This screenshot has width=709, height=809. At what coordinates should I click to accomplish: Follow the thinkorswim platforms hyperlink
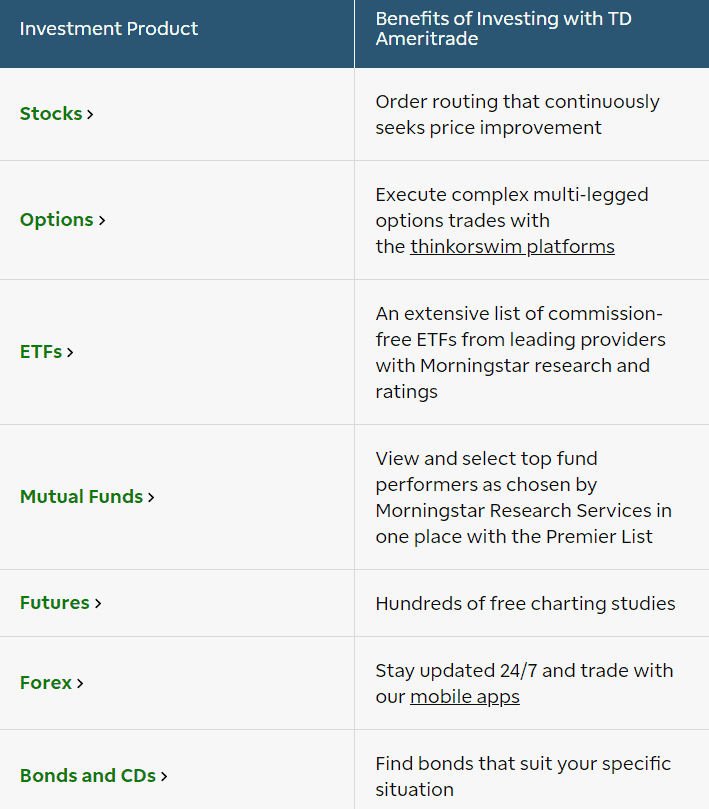point(512,246)
